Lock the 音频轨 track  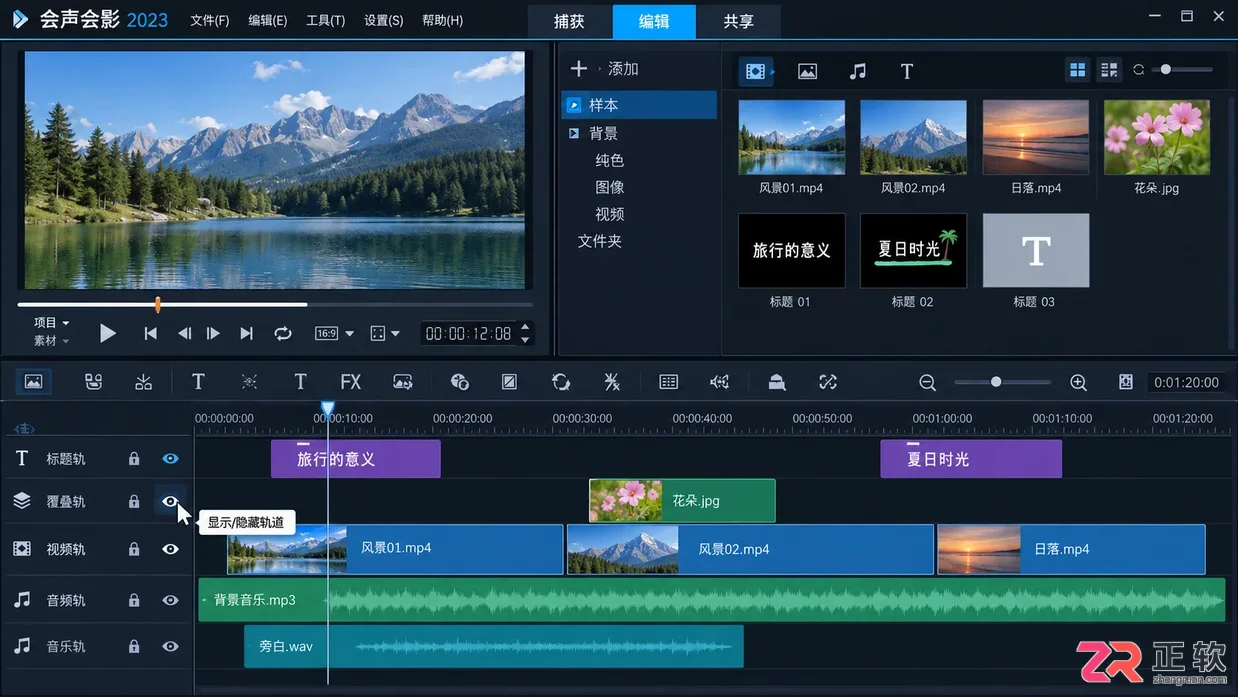[134, 600]
